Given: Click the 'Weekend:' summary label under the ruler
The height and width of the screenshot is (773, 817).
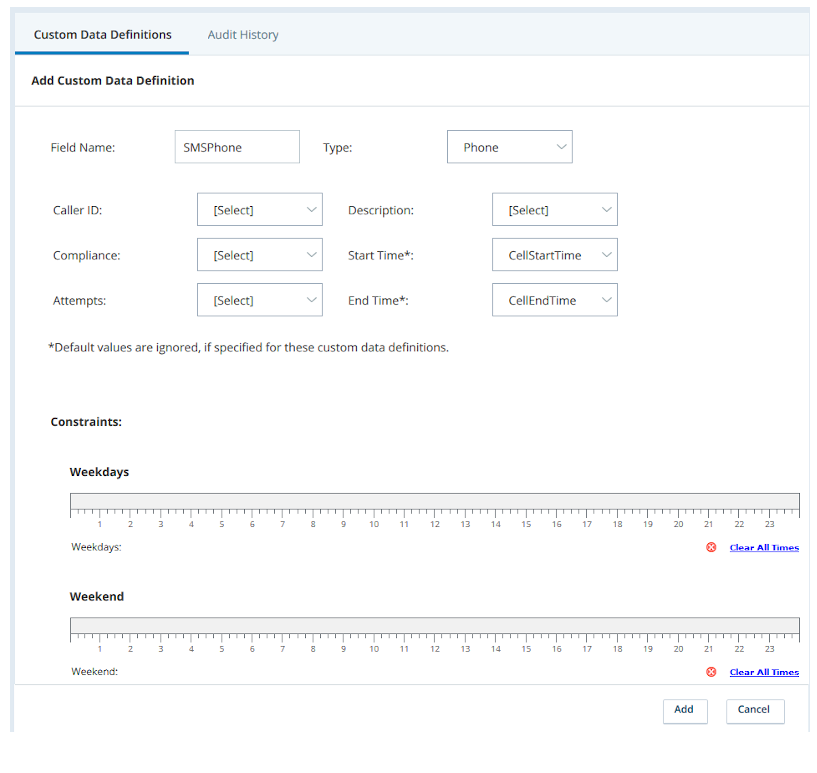Looking at the screenshot, I should [x=94, y=671].
